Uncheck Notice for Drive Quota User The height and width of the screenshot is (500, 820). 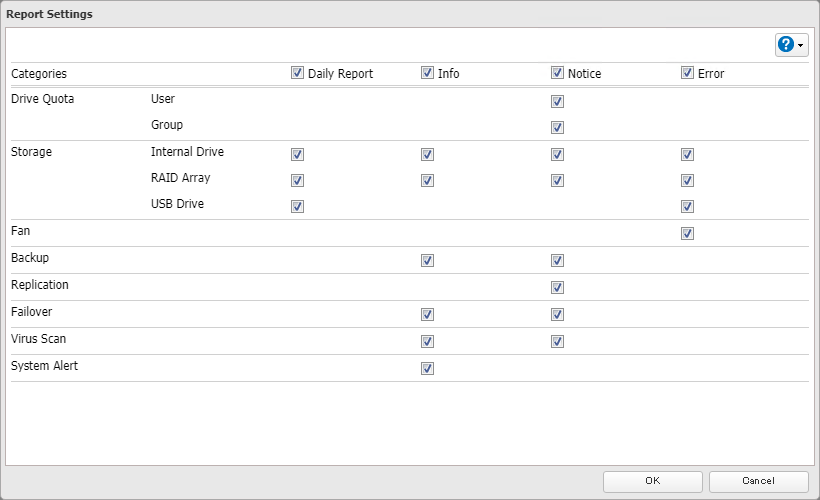557,101
